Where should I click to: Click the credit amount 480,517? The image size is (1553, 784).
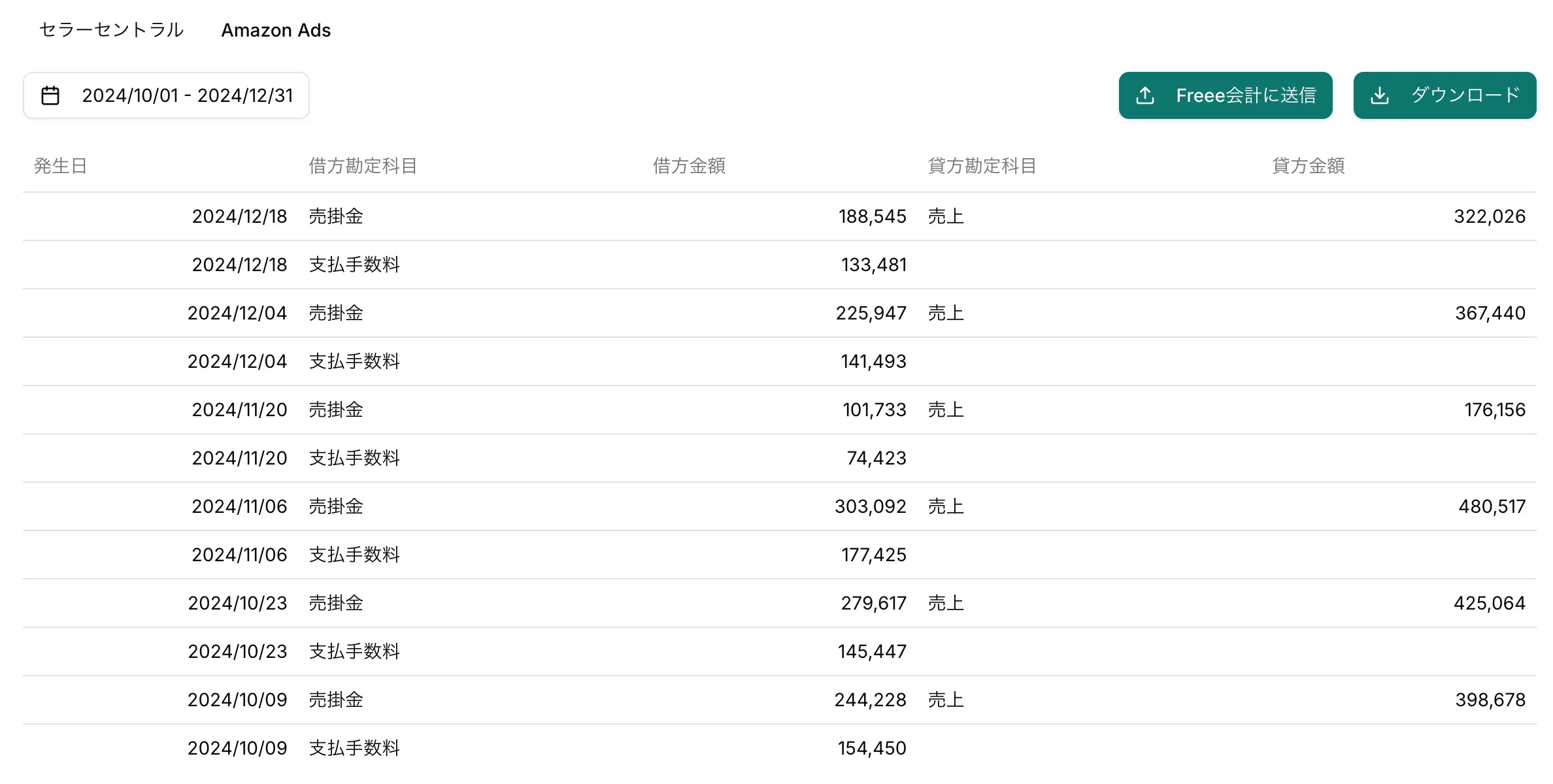[1492, 506]
